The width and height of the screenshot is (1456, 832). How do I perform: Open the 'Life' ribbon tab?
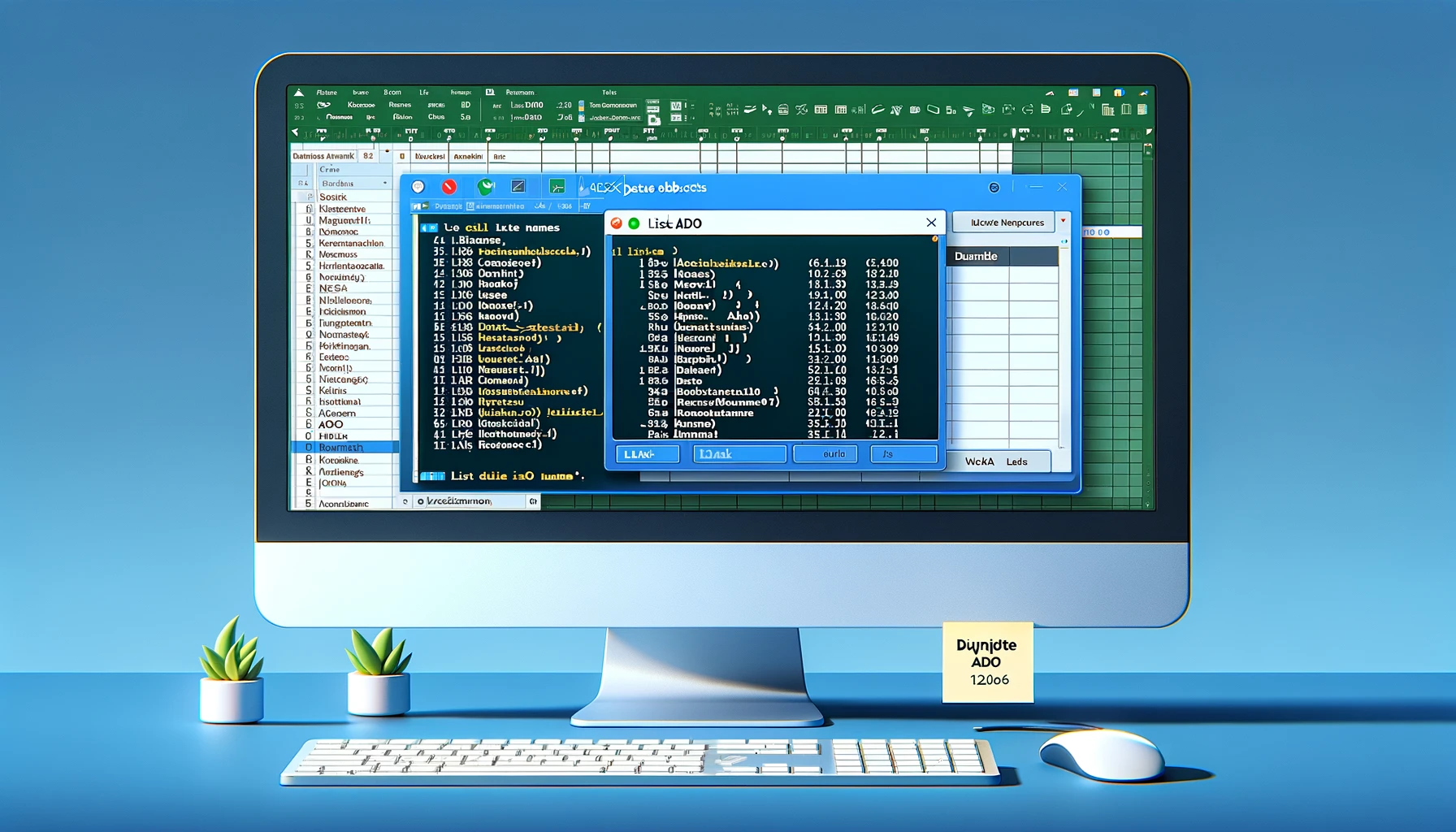424,93
